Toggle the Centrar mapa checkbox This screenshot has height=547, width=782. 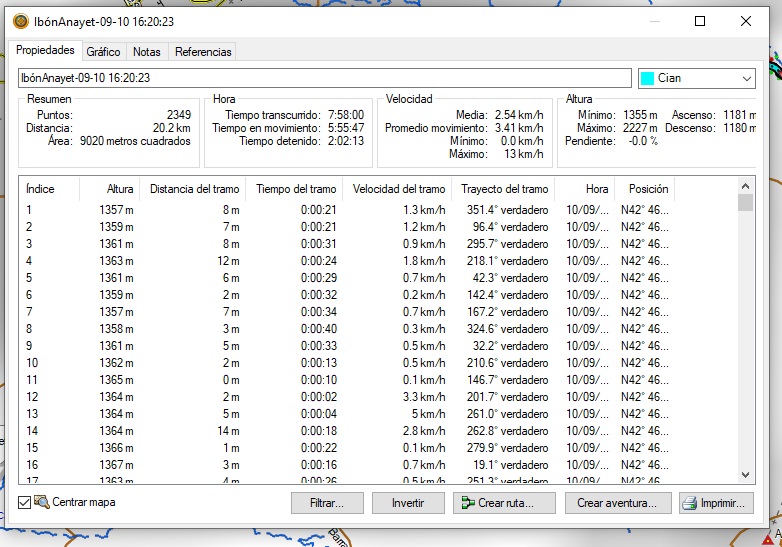click(25, 502)
